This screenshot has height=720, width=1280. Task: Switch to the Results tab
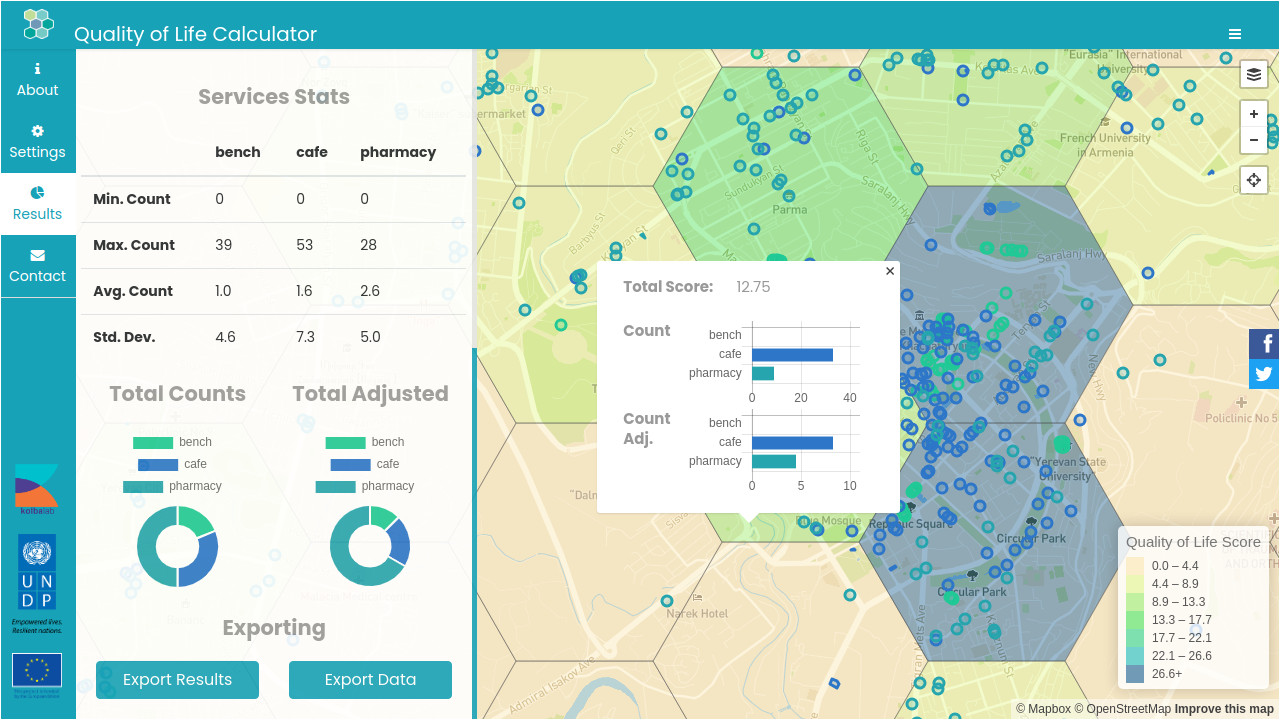coord(38,204)
